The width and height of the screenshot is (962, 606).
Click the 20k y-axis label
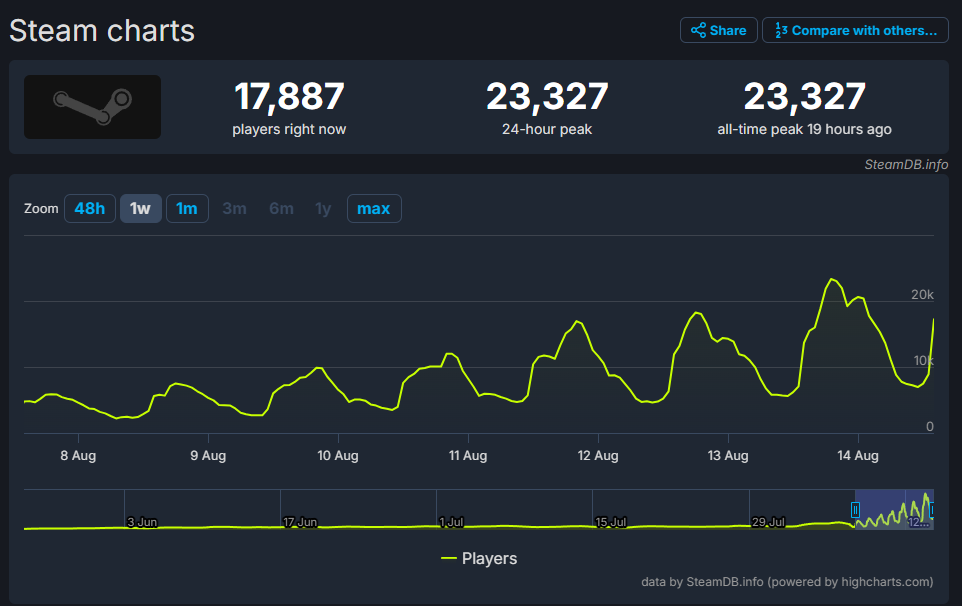[922, 294]
